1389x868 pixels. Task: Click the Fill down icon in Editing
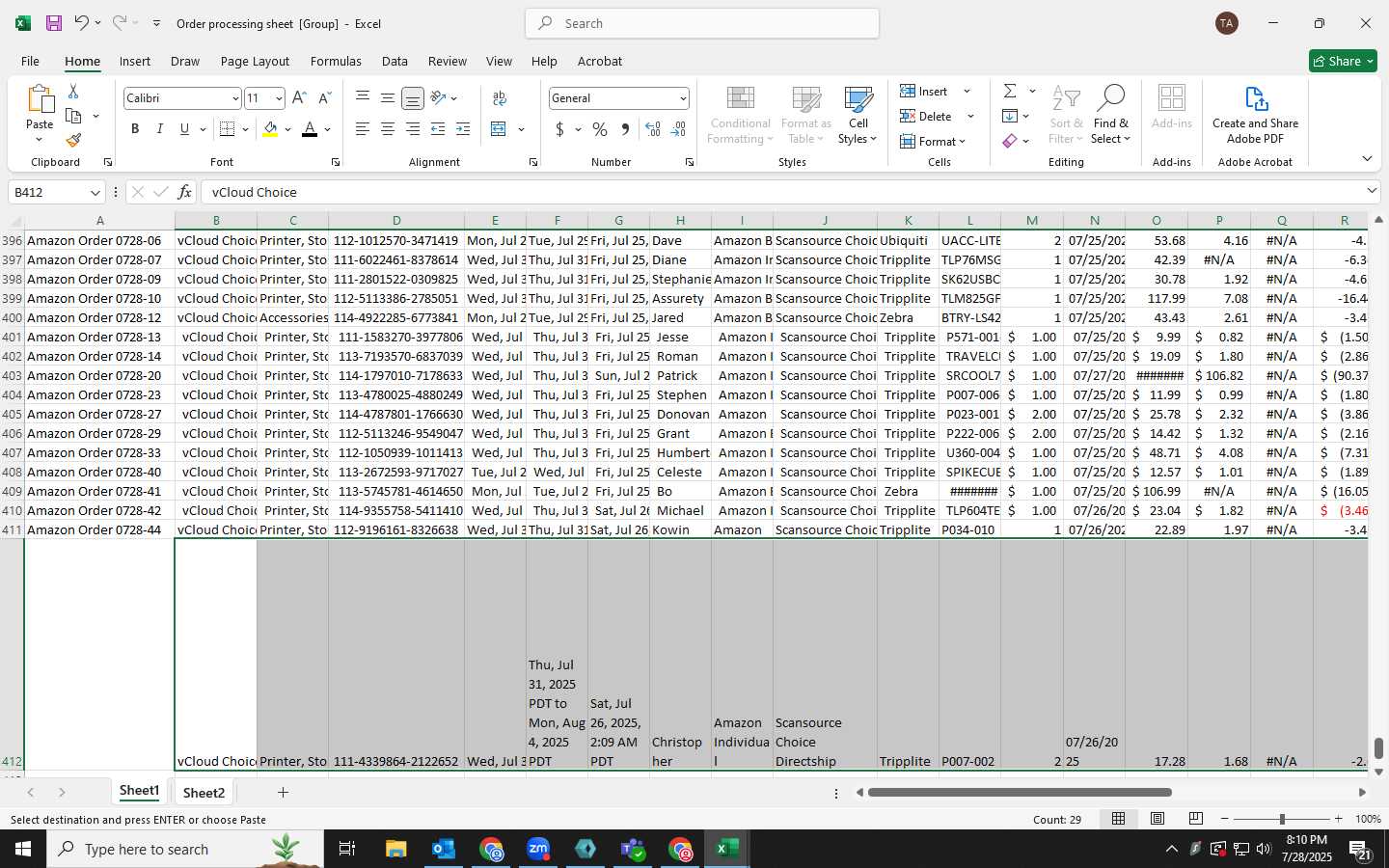coord(1010,116)
